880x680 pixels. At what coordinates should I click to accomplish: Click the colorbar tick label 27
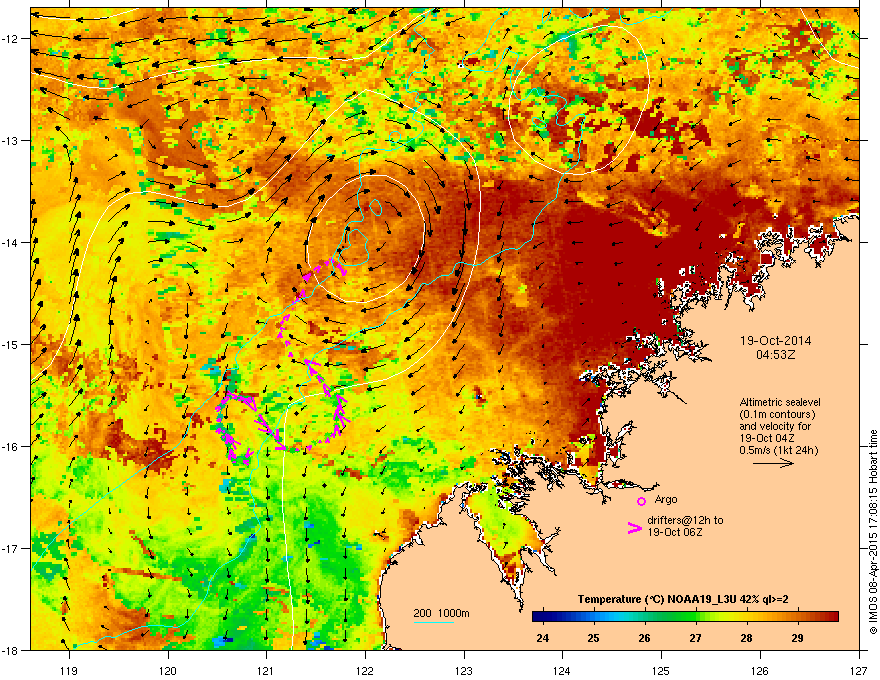(x=695, y=638)
